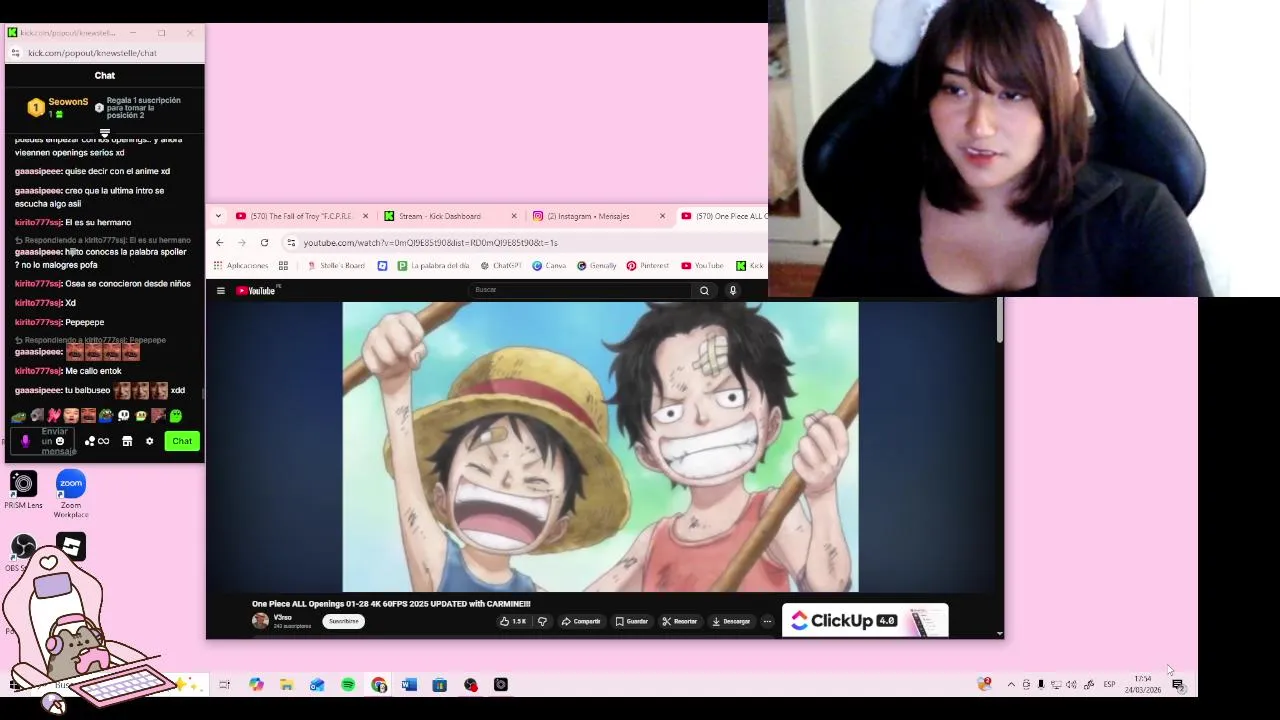Screen dimensions: 1280x720
Task: Click the green Chat send button
Action: 182,441
